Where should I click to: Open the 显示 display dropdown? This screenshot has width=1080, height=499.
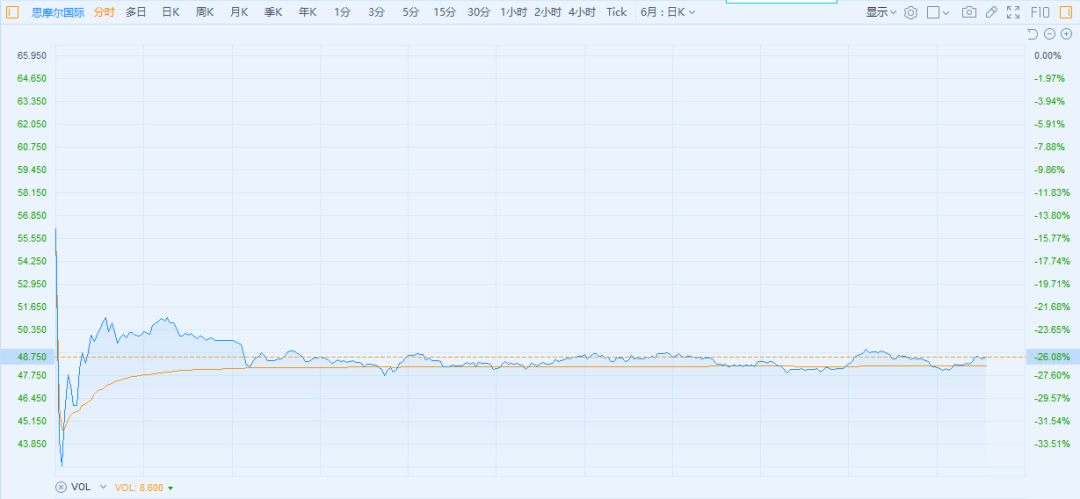881,12
